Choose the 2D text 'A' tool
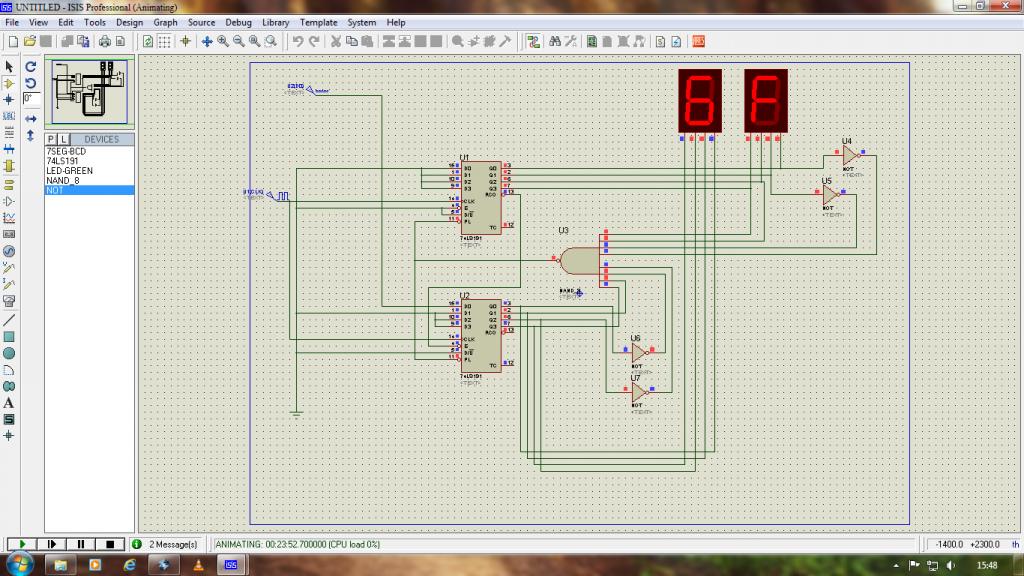The width and height of the screenshot is (1024, 576). tap(9, 402)
